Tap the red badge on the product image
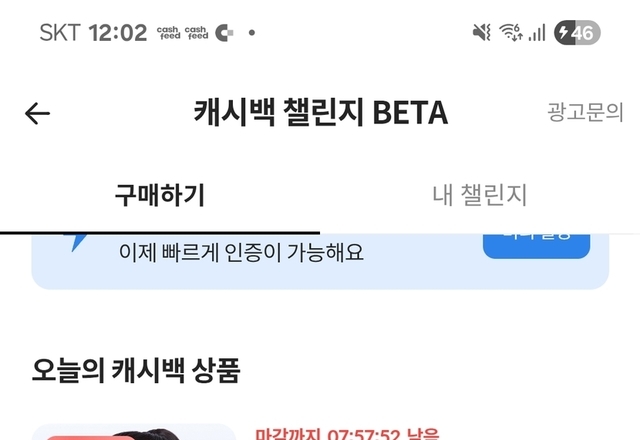This screenshot has height=440, width=640. tap(90, 438)
